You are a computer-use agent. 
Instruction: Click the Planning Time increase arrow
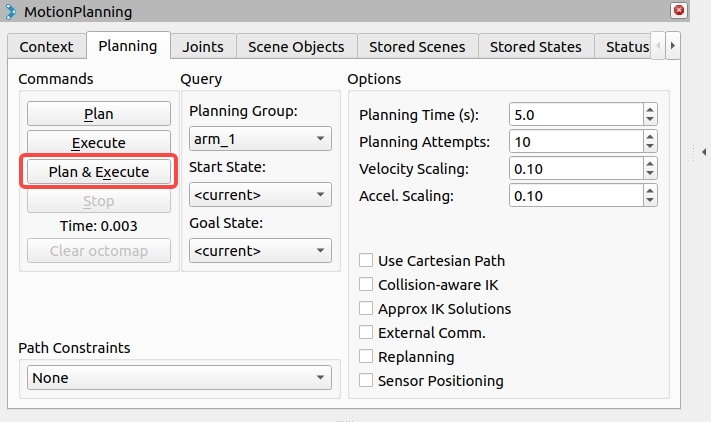[x=650, y=110]
